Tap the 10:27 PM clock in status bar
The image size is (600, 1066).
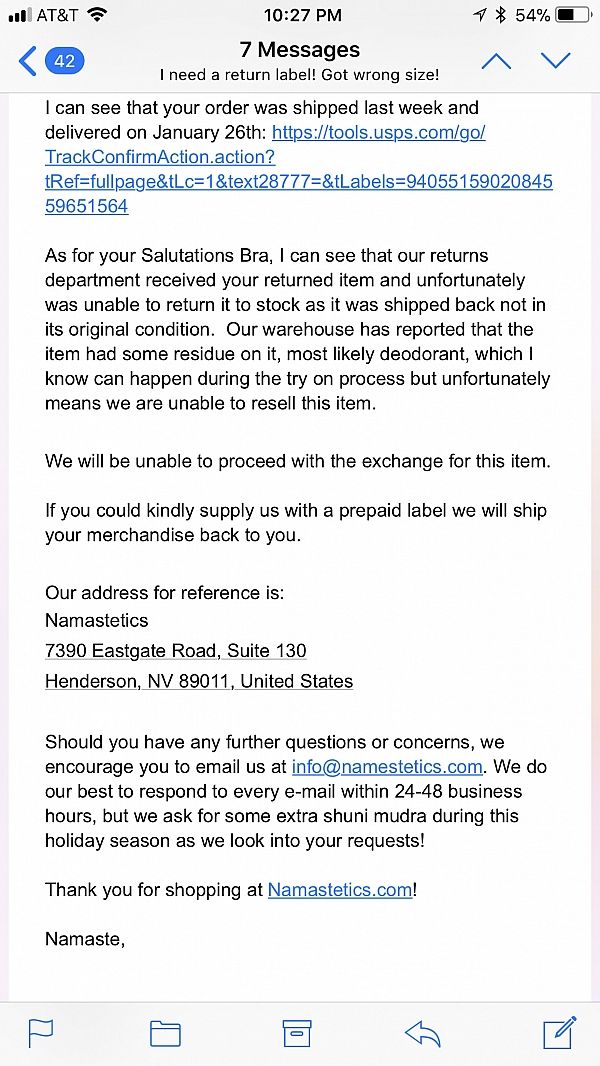302,15
